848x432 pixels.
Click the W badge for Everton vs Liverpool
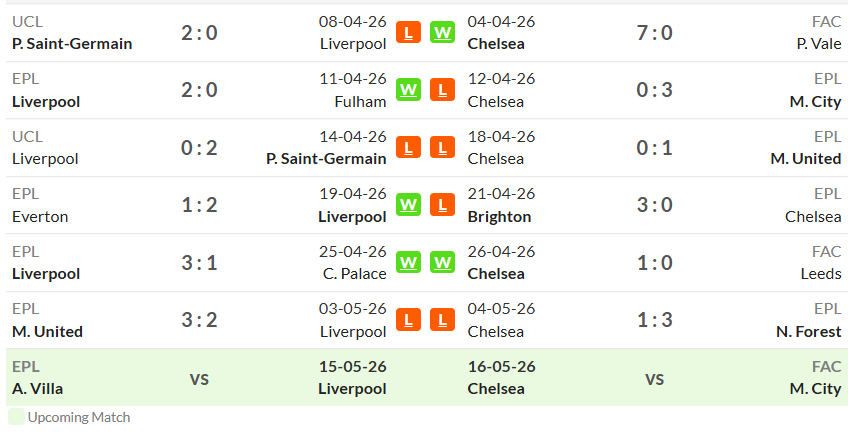pyautogui.click(x=408, y=205)
